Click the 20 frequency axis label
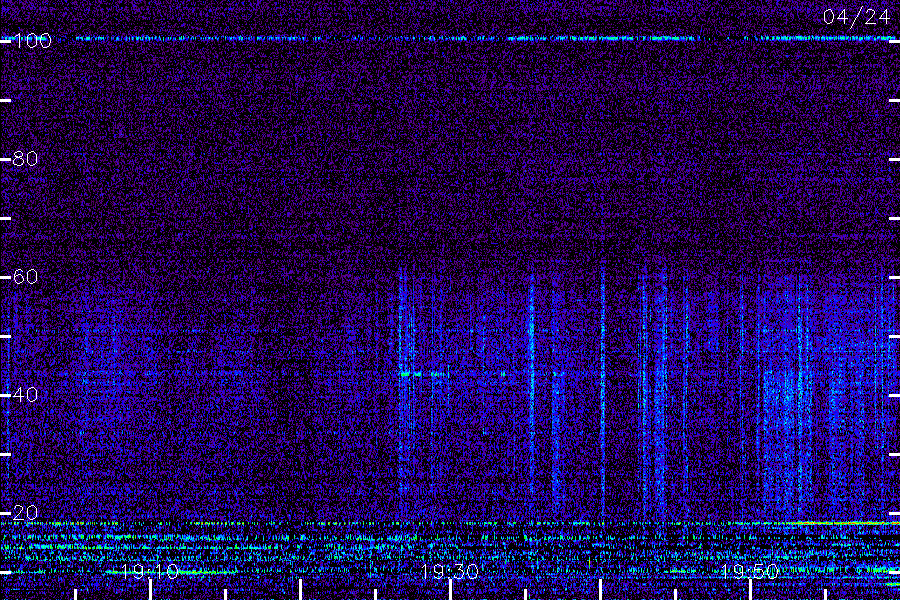This screenshot has width=900, height=600. [x=25, y=513]
